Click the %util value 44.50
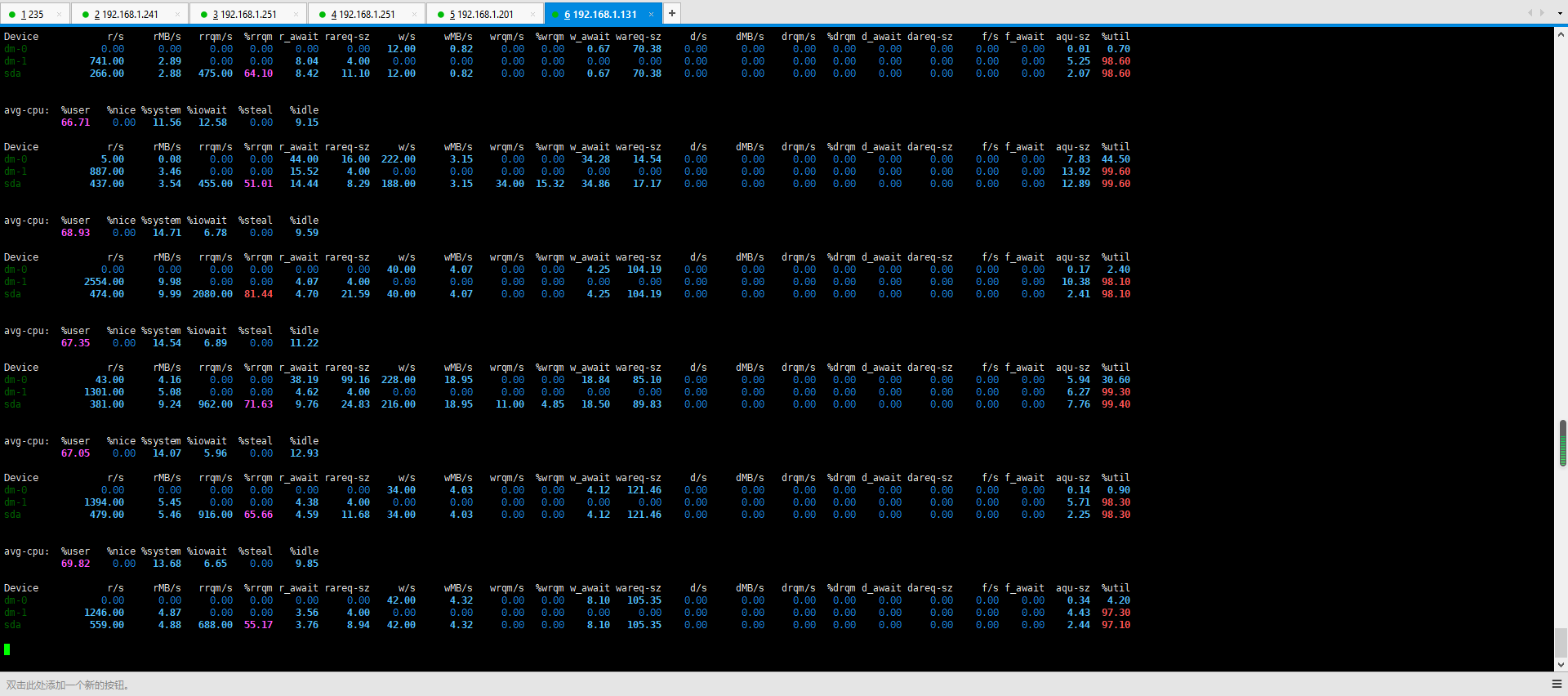1568x696 pixels. tap(1116, 159)
